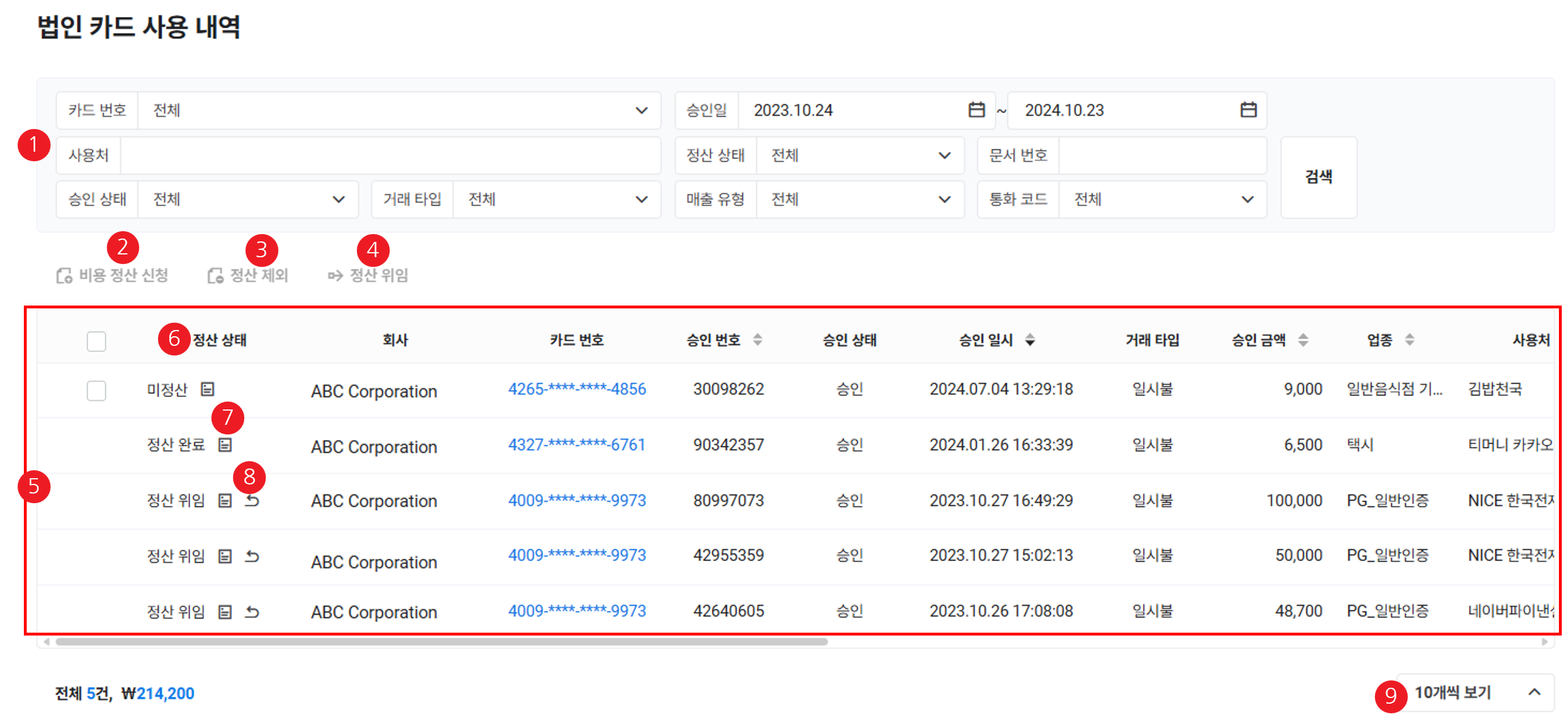
Task: Open the end date calendar picker icon
Action: point(1248,110)
